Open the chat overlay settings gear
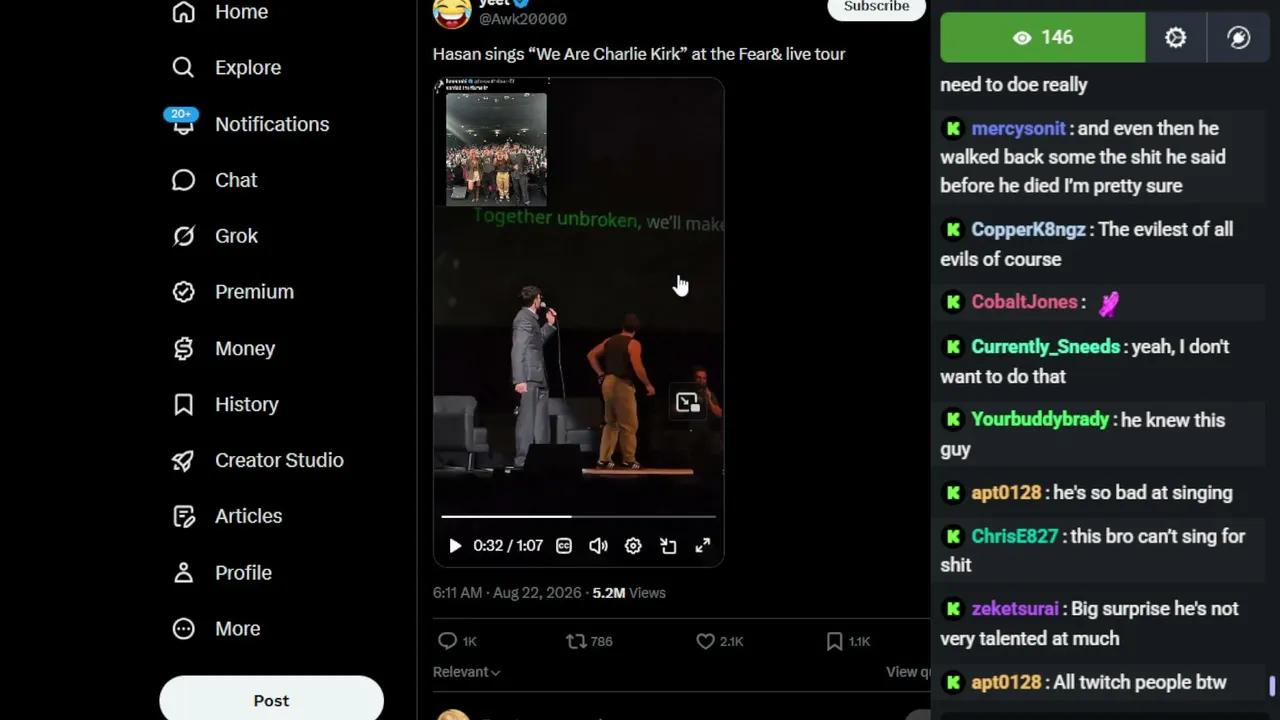1280x720 pixels. point(1176,38)
